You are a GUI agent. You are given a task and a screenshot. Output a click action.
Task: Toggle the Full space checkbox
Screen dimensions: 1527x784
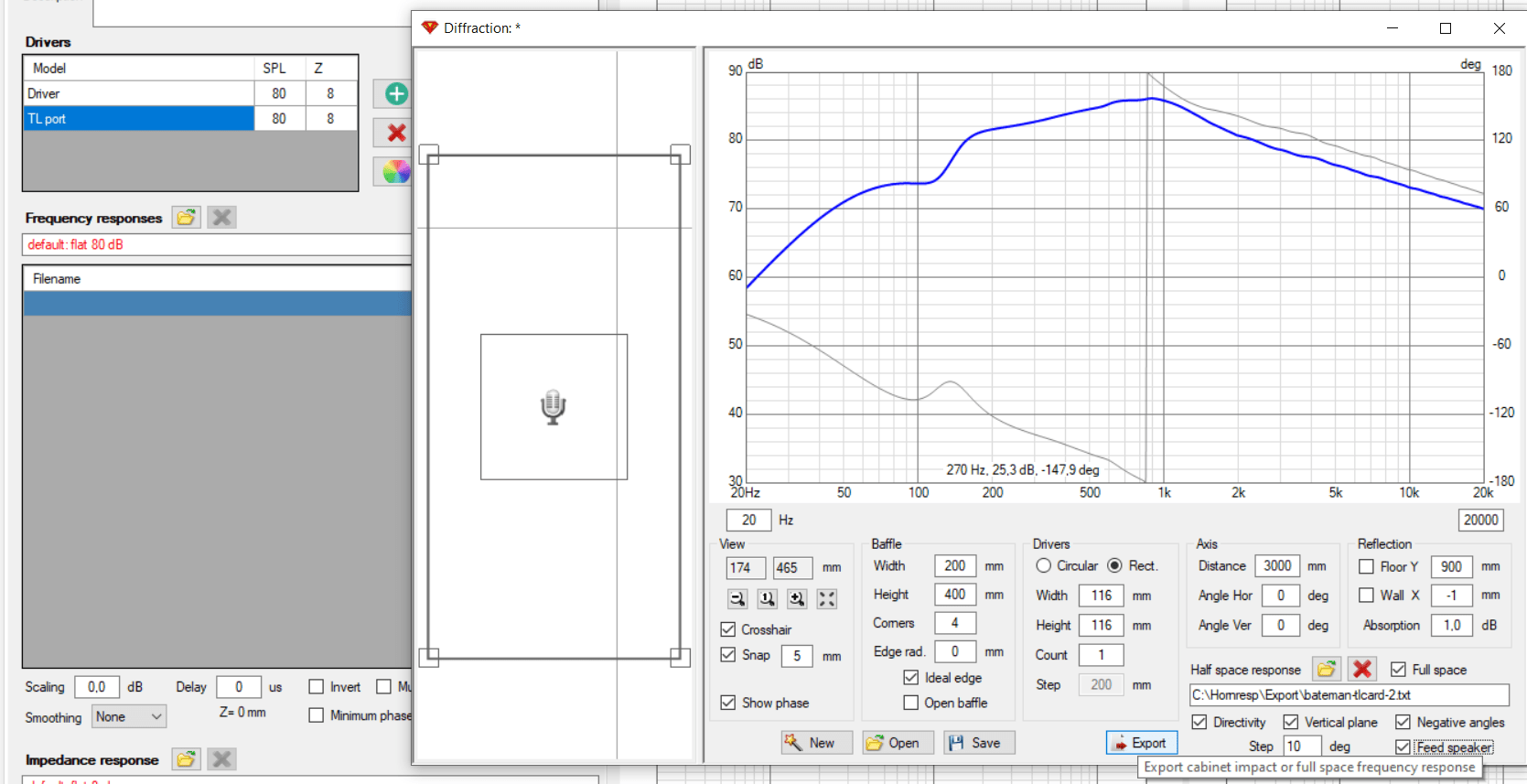[x=1398, y=670]
